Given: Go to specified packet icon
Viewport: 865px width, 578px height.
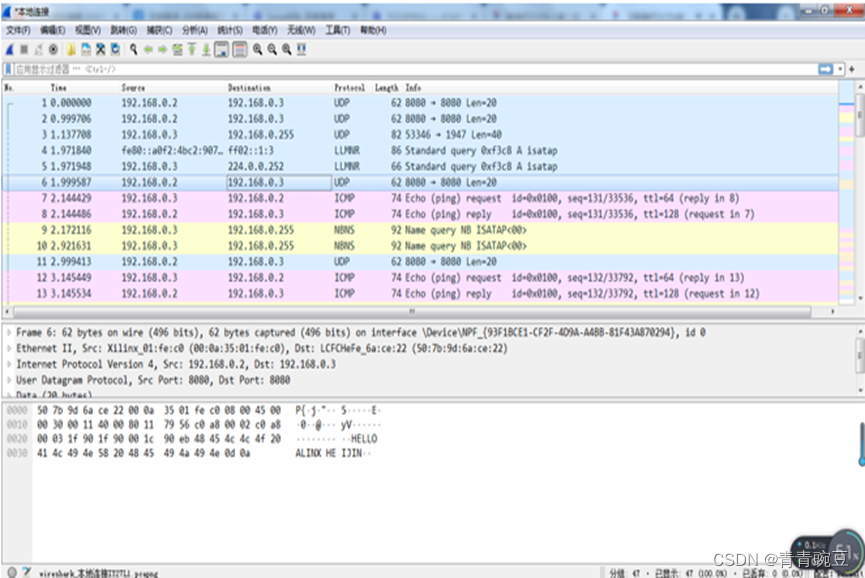Looking at the screenshot, I should 177,50.
